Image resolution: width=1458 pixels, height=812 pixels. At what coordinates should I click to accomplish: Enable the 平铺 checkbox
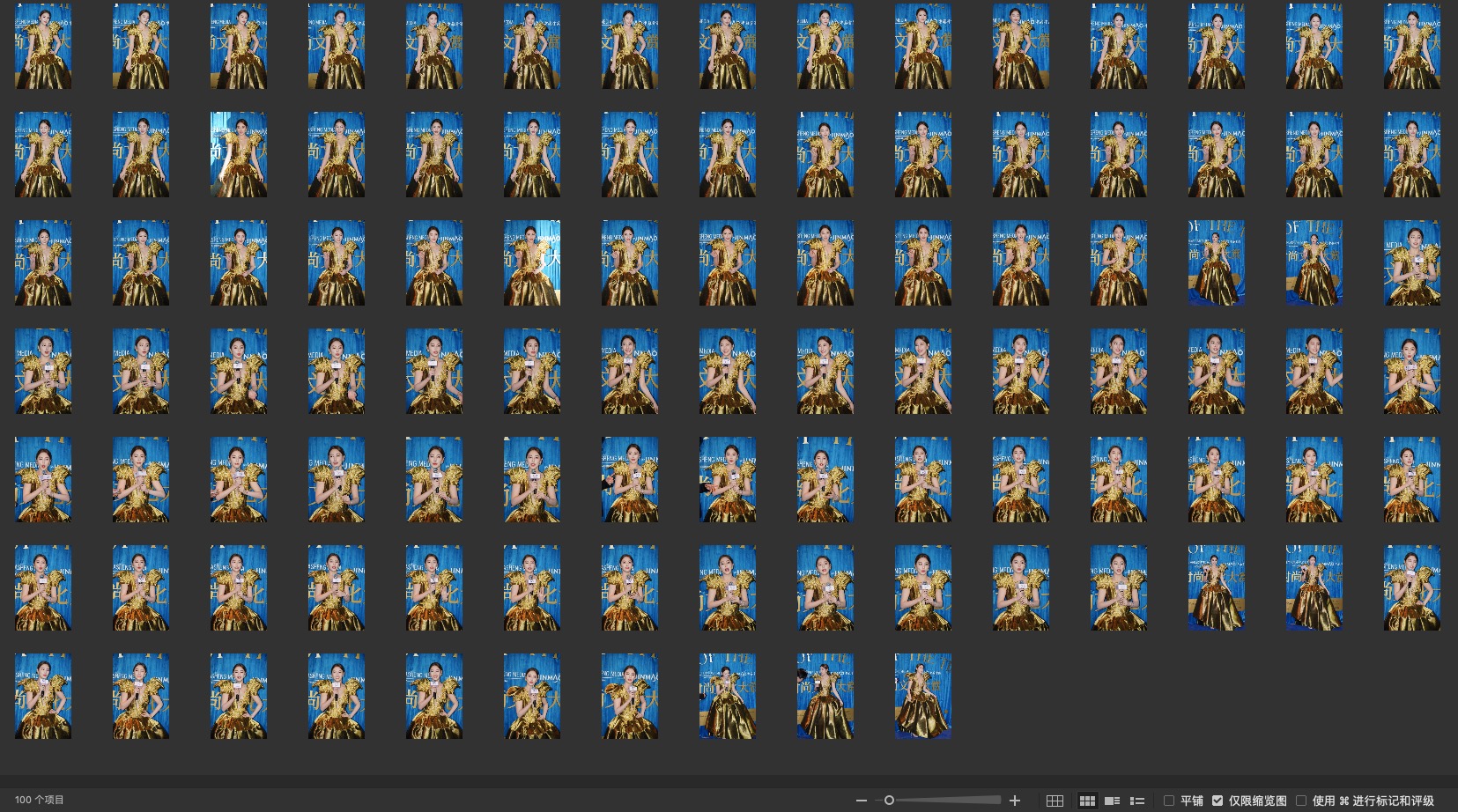pos(1169,801)
